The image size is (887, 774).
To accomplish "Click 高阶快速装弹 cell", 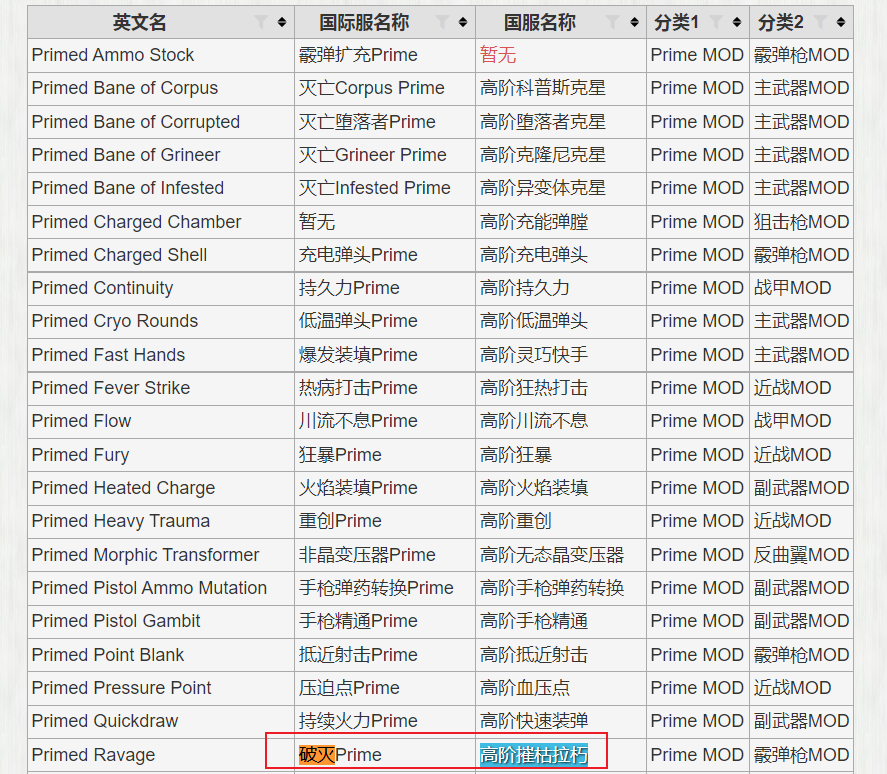I will 561,721.
